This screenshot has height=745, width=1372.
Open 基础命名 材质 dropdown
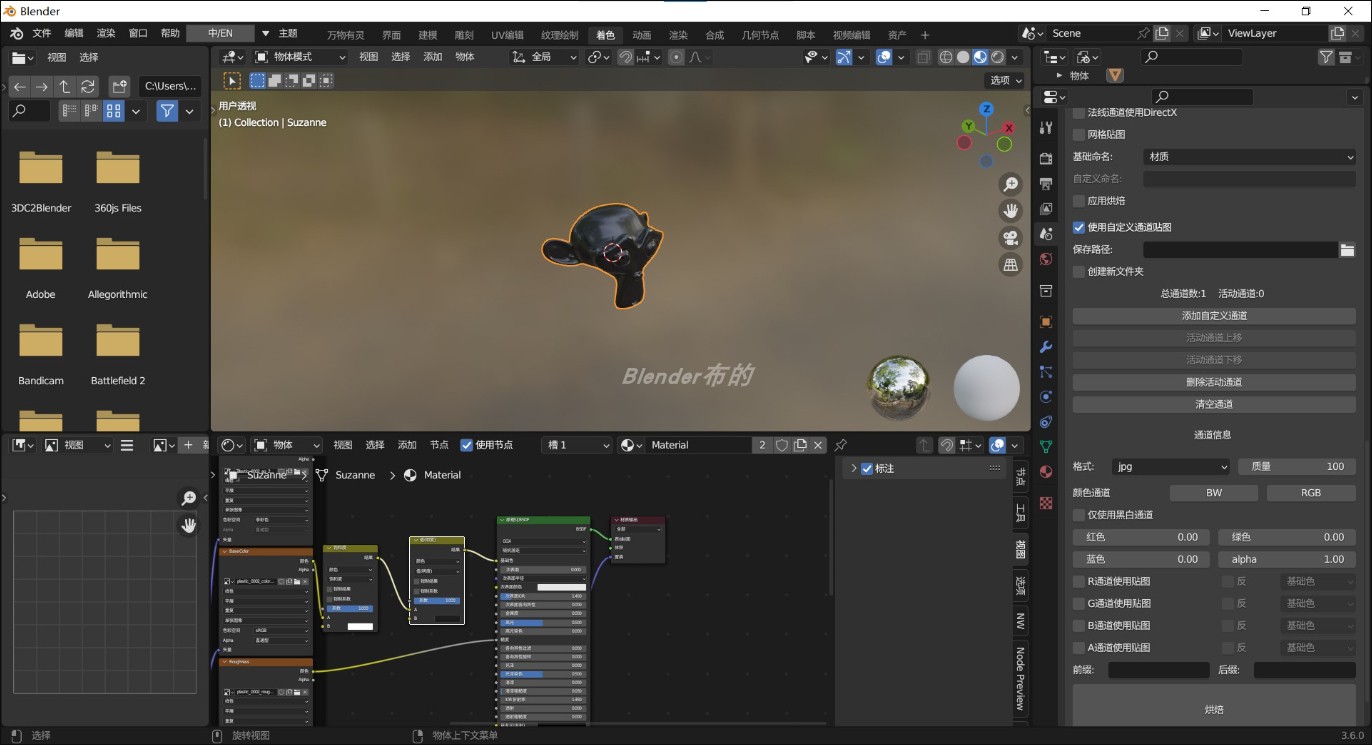1249,157
